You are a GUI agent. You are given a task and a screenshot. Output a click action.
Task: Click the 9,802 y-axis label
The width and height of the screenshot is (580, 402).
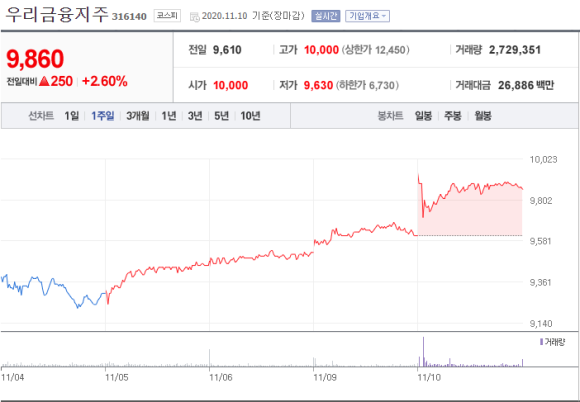point(541,200)
